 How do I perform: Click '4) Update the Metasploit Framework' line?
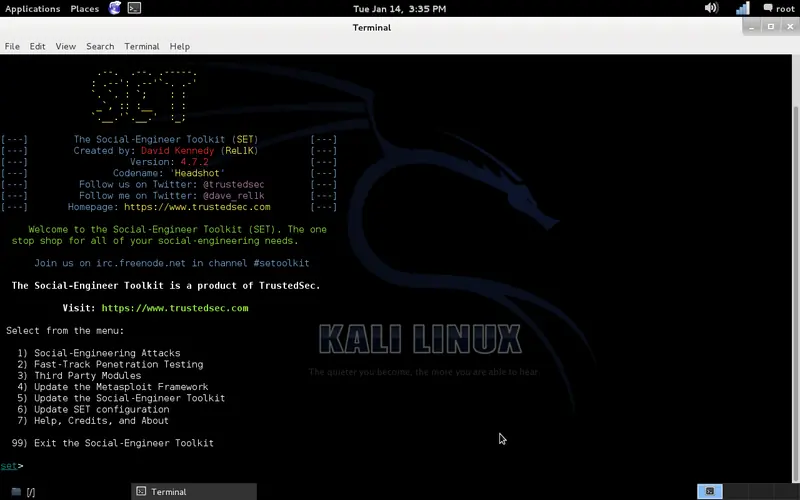click(x=113, y=386)
